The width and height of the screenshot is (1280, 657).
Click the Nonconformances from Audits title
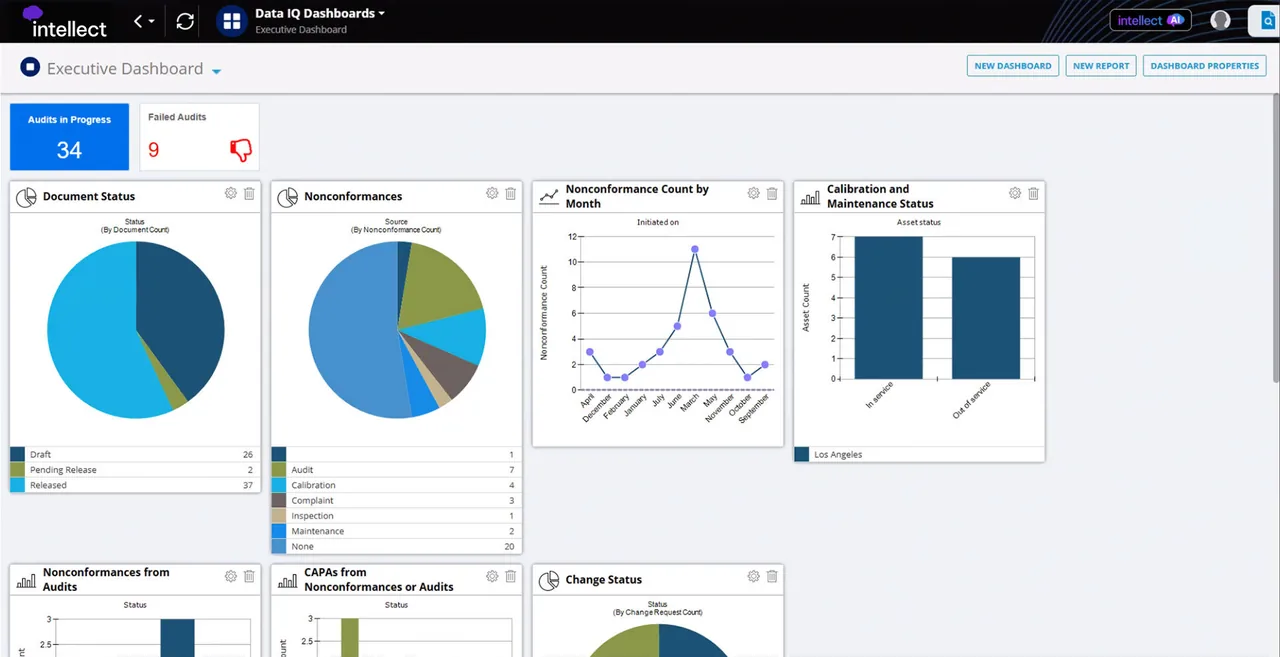coord(106,579)
